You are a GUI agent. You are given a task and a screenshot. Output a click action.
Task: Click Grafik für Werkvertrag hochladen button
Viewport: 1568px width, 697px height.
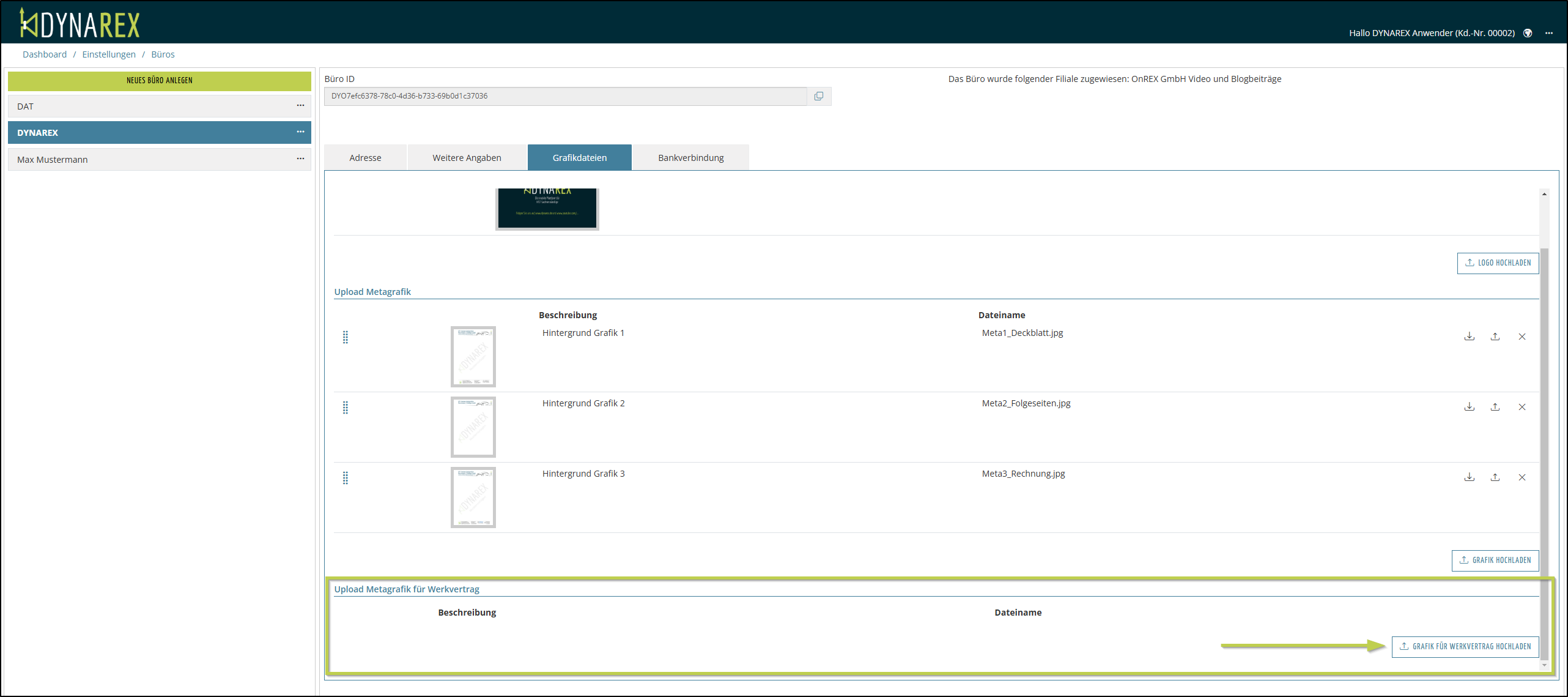pyautogui.click(x=1465, y=646)
